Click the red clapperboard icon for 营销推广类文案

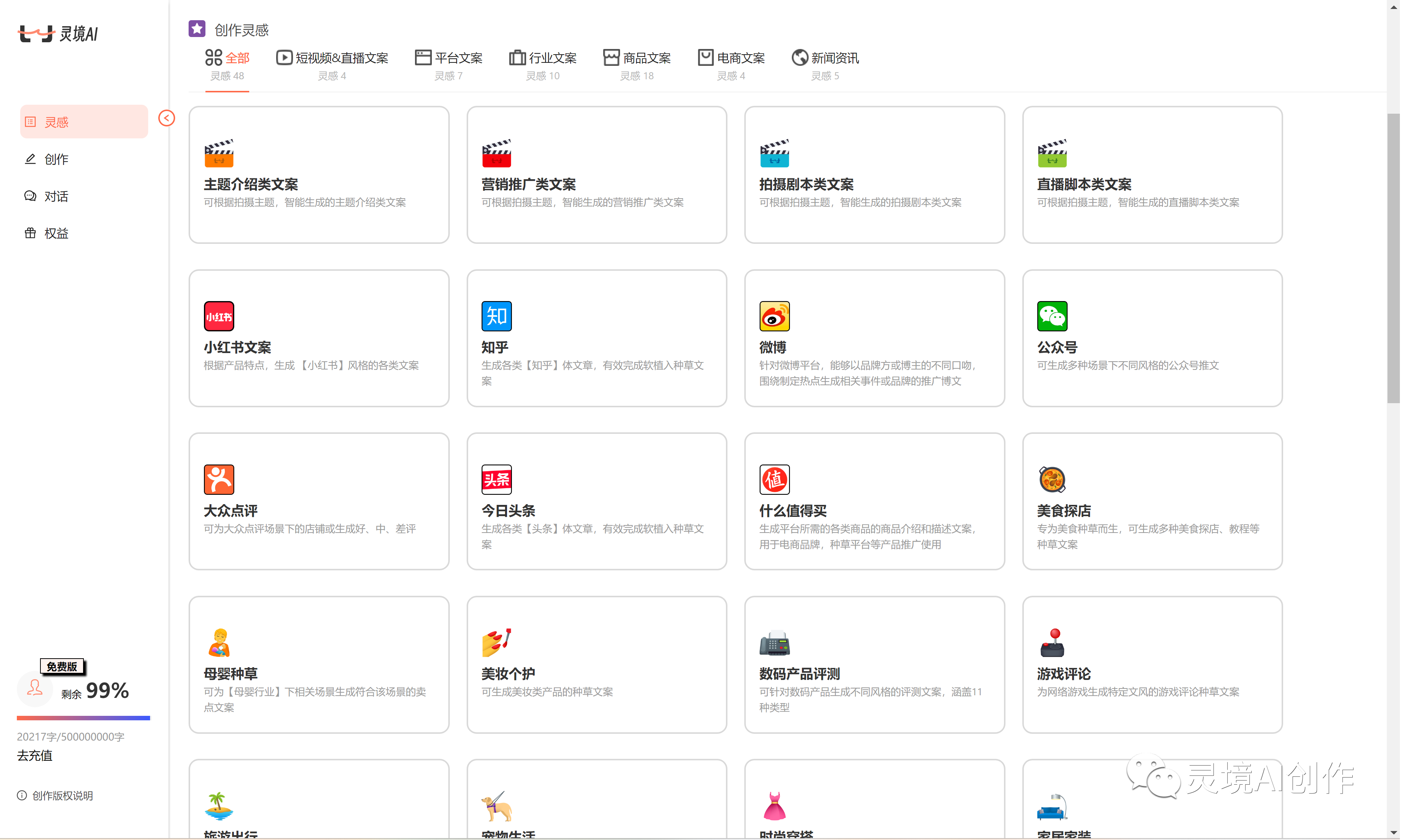coord(497,153)
